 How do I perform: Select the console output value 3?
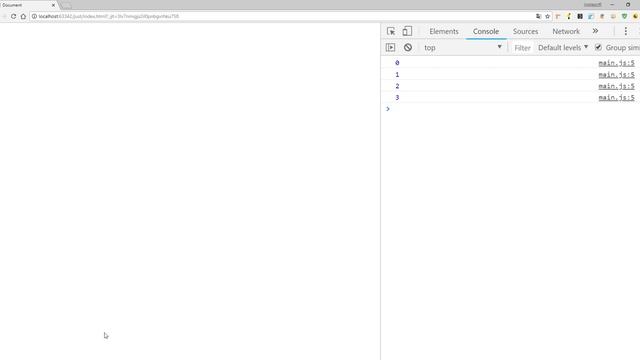[x=397, y=98]
